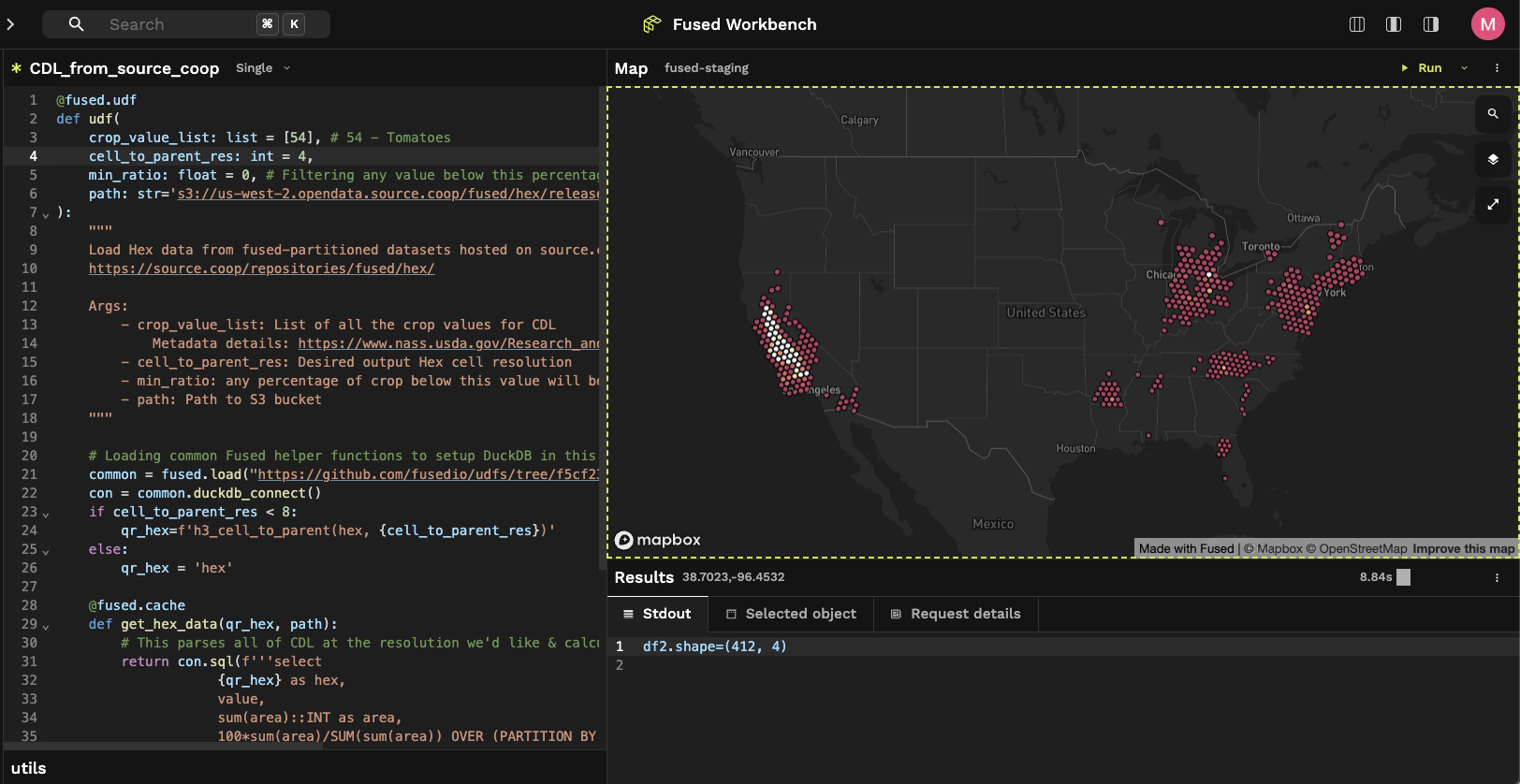The image size is (1520, 784).
Task: Open the Search input field
Action: point(186,24)
